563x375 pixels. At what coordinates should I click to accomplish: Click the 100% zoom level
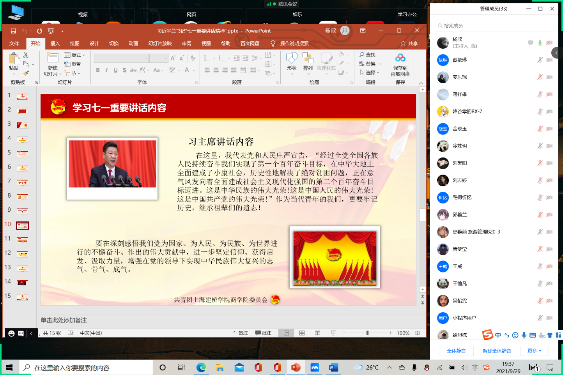(403, 333)
